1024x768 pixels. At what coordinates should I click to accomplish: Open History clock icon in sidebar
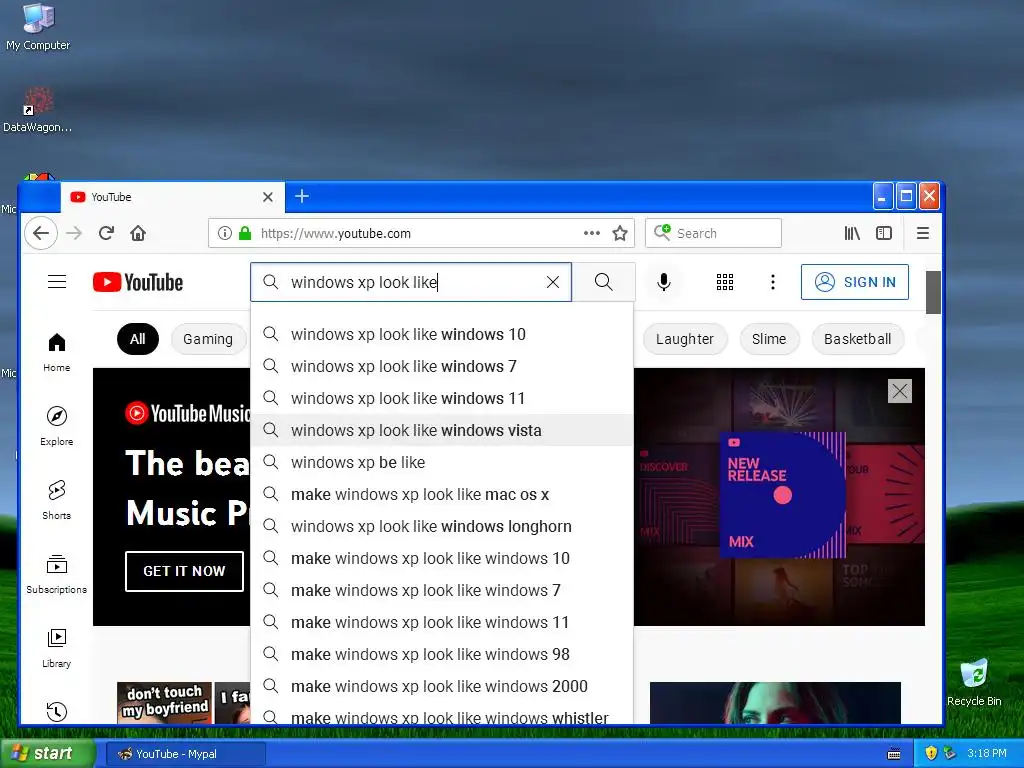tap(57, 711)
